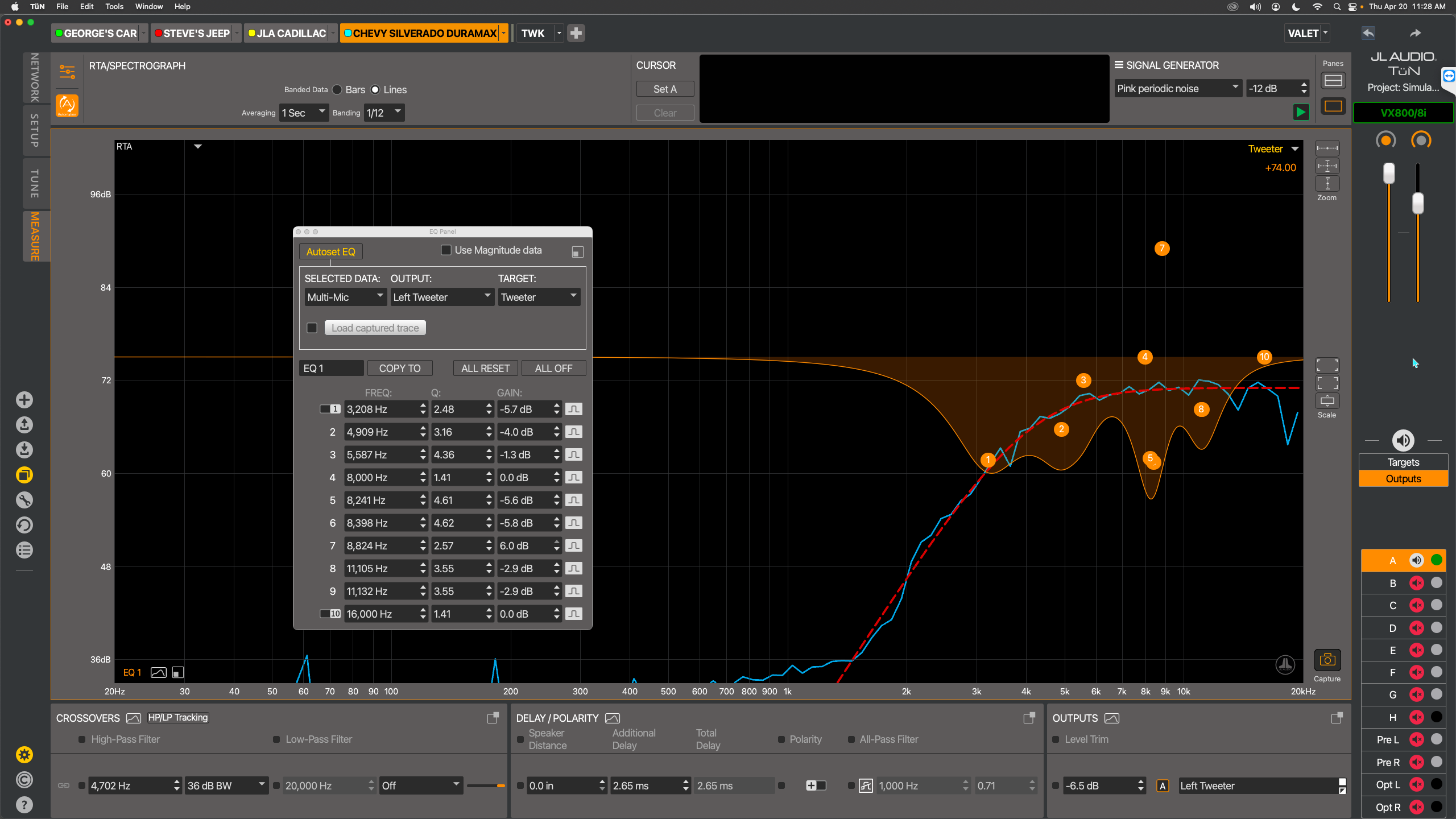Open the Averaging 1 Sec dropdown
The height and width of the screenshot is (819, 1456).
(x=304, y=113)
